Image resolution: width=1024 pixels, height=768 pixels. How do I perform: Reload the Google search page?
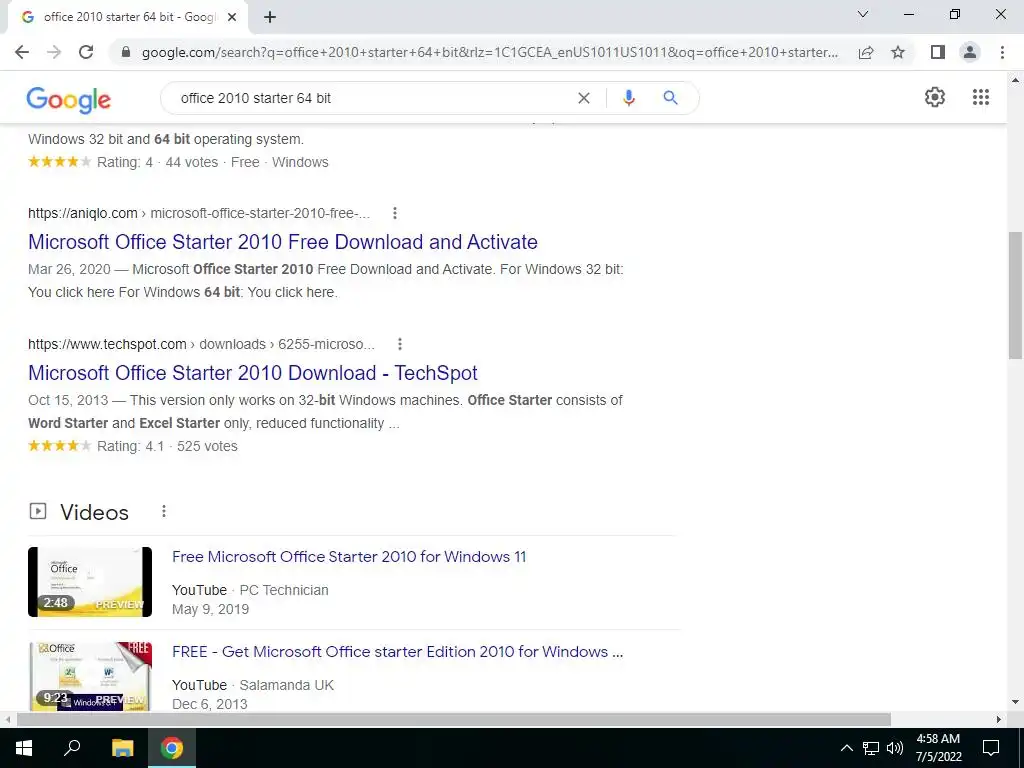(86, 52)
